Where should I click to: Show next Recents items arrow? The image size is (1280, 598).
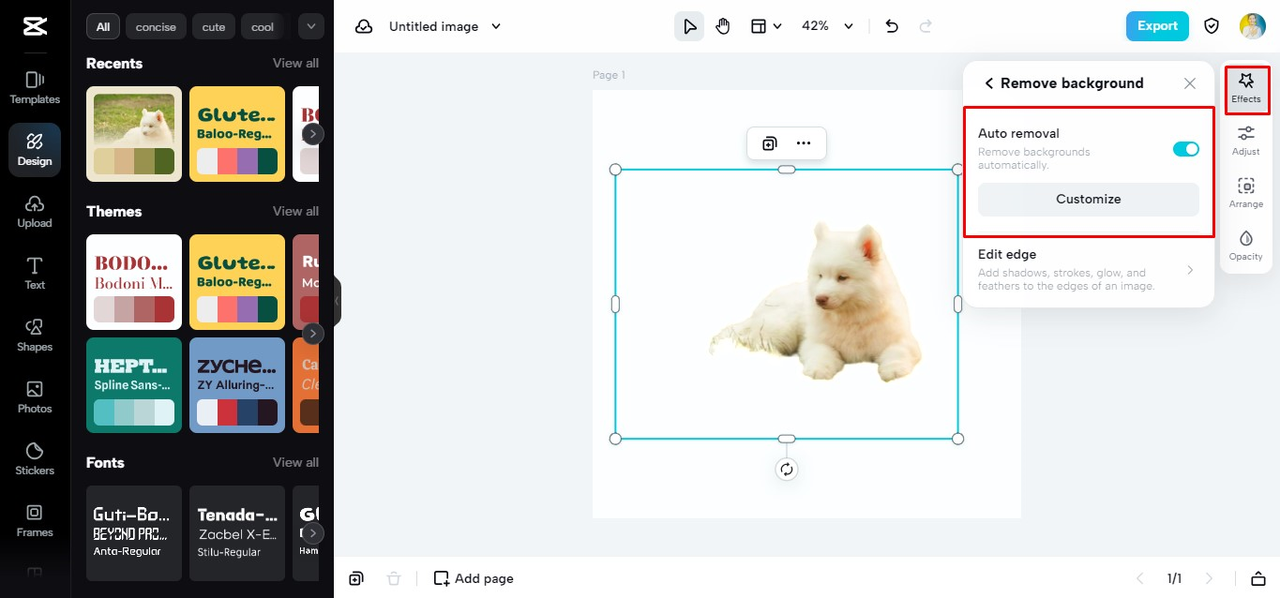(313, 133)
